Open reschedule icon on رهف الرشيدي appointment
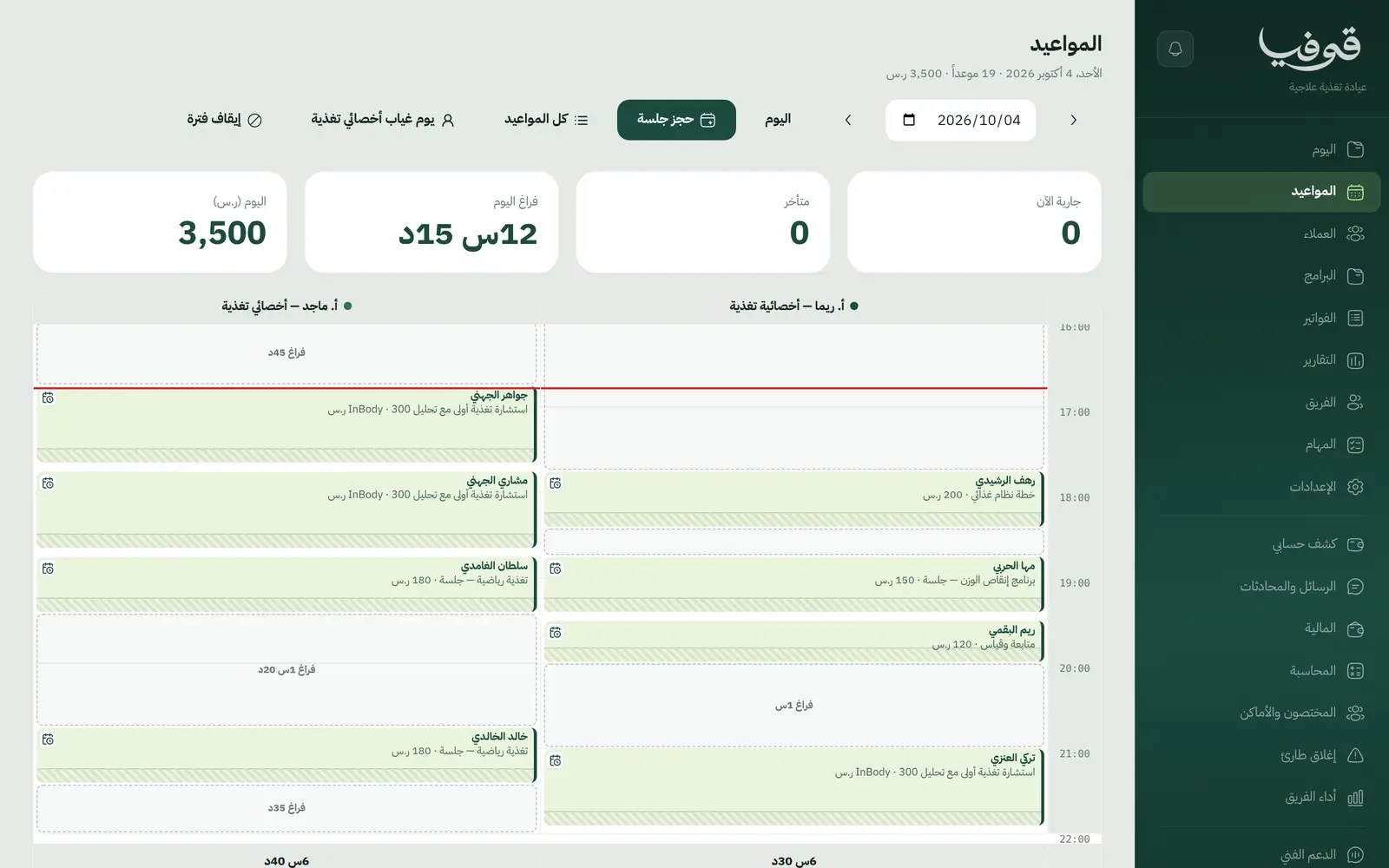Viewport: 1389px width, 868px height. click(x=556, y=483)
